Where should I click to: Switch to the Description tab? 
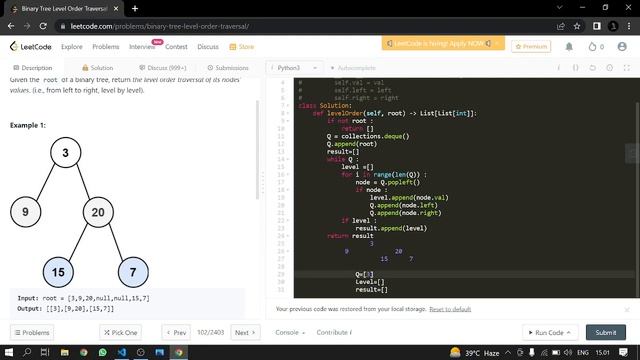point(33,68)
